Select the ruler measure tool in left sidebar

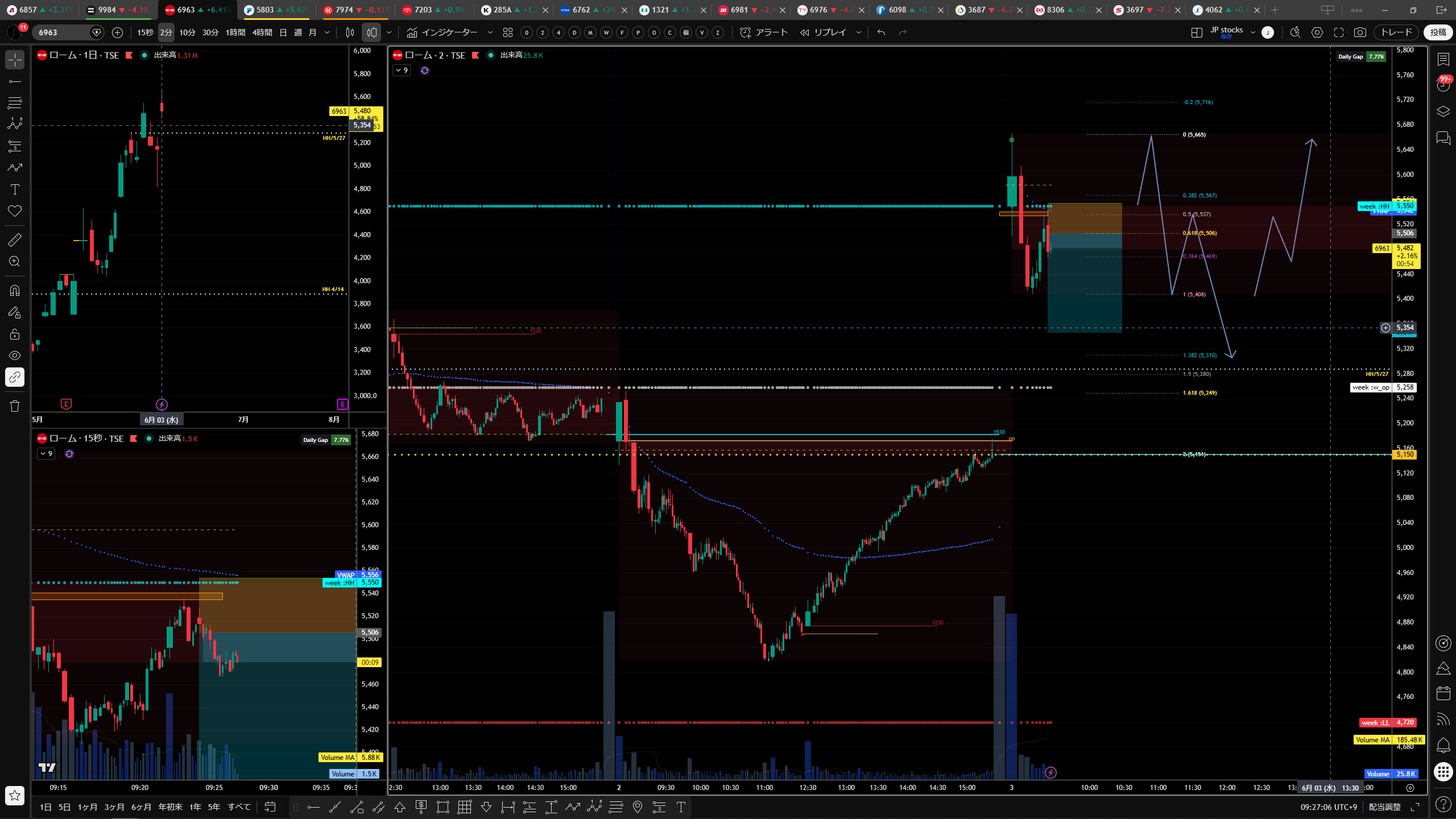[x=15, y=239]
